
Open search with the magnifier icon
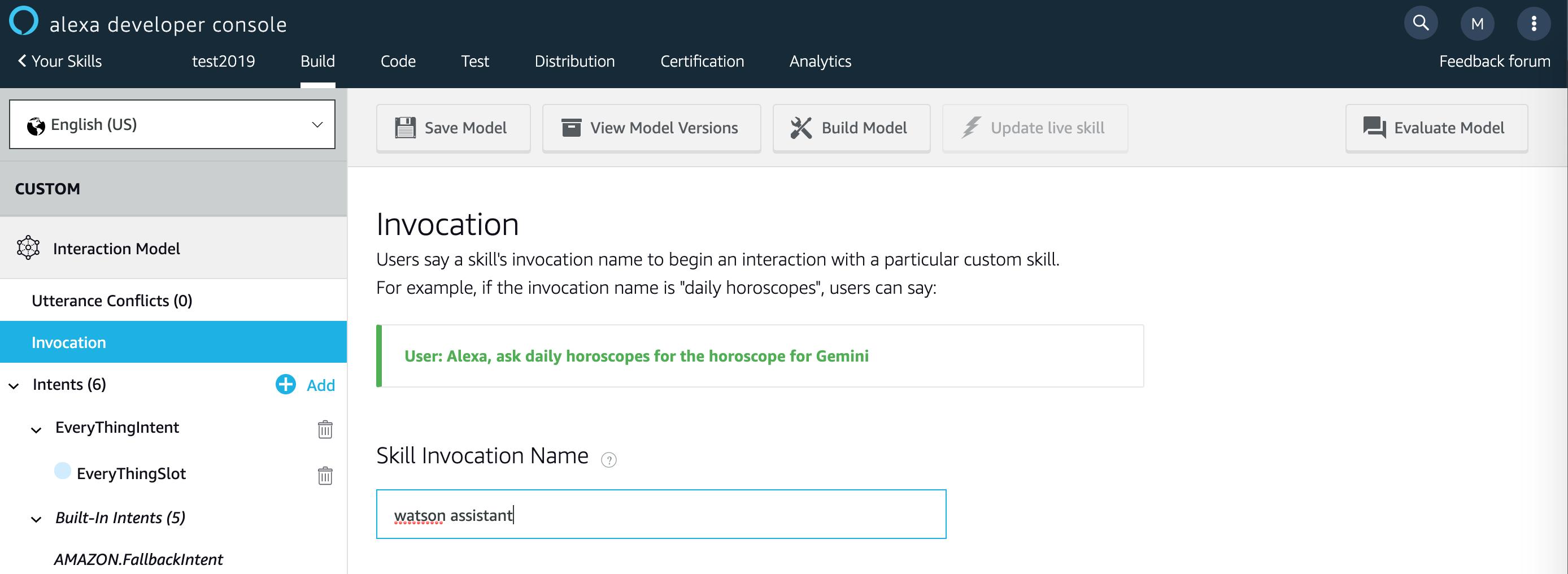[x=1421, y=23]
